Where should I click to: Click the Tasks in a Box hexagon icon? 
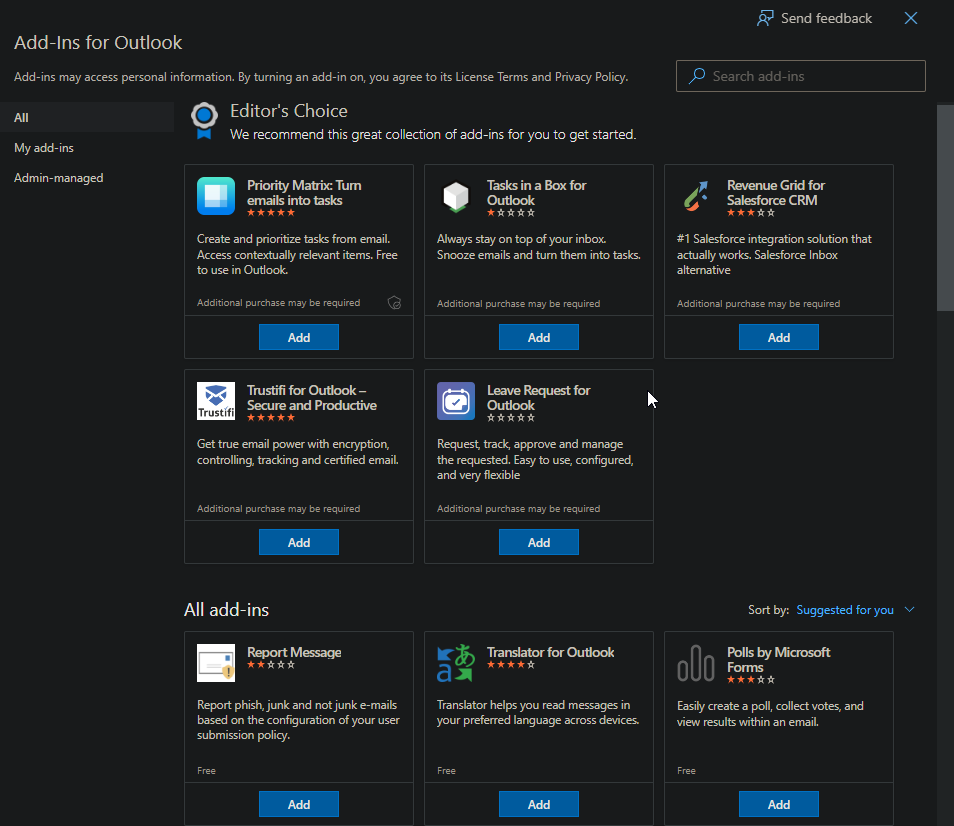(456, 196)
